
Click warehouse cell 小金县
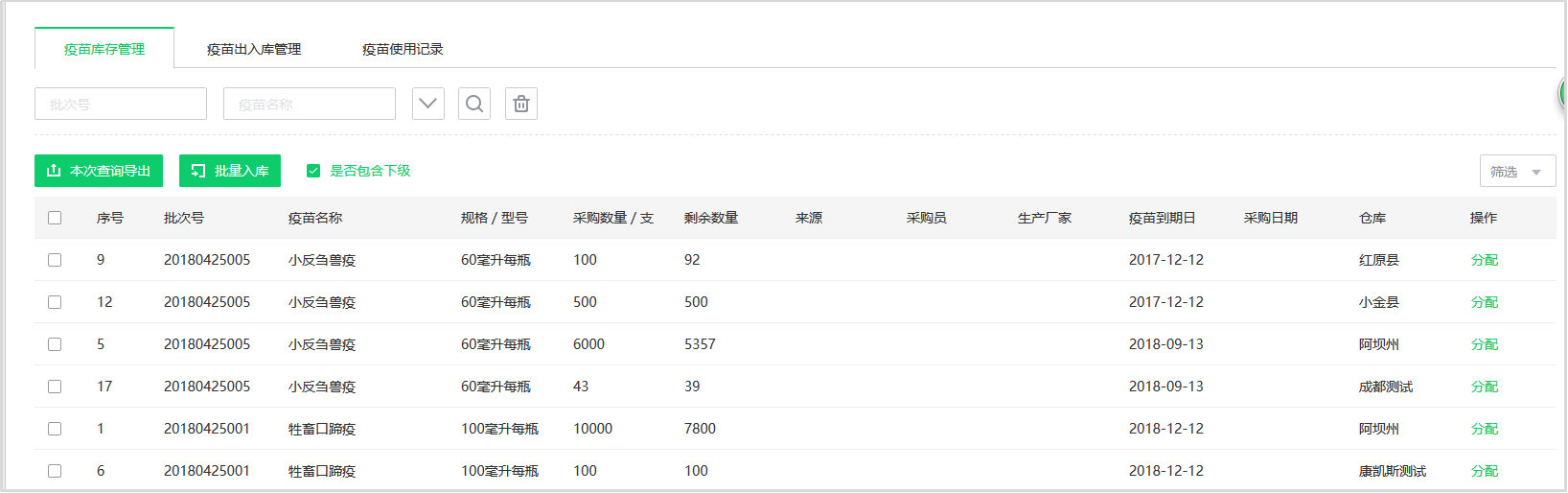pyautogui.click(x=1379, y=302)
